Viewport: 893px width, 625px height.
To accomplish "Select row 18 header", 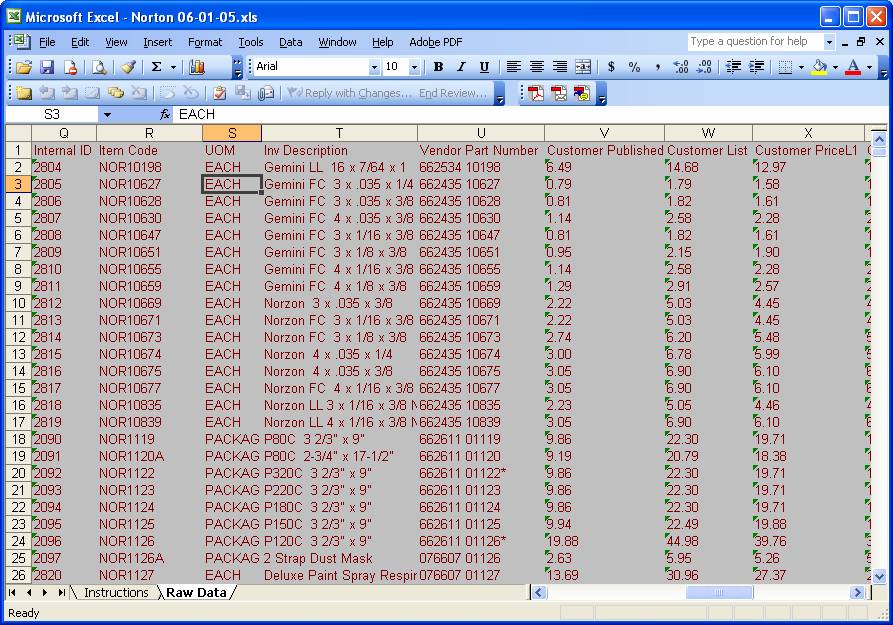I will (x=19, y=439).
